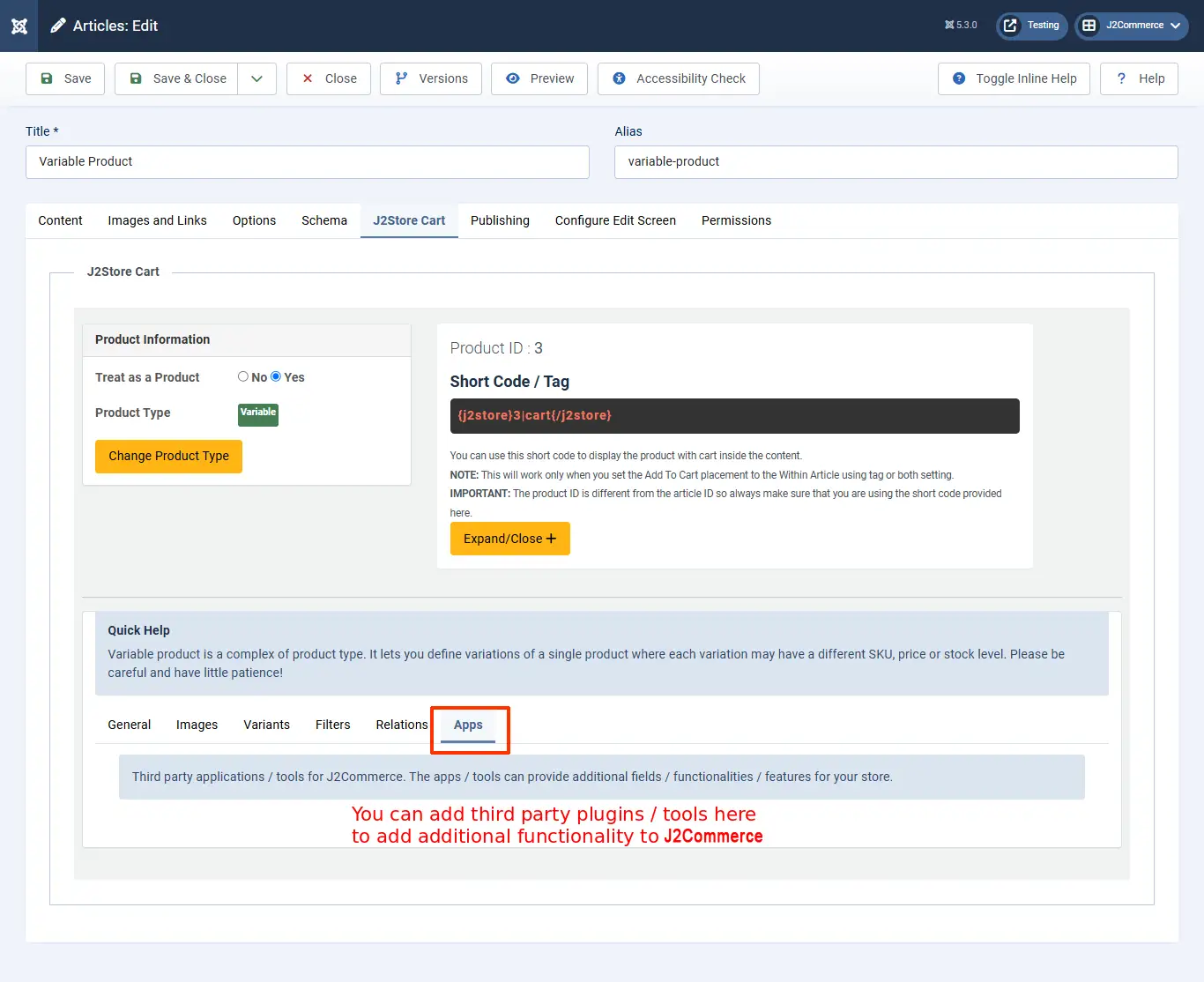Screen dimensions: 1204x982
Task: Click the Product ID : 3 text
Action: pos(496,348)
